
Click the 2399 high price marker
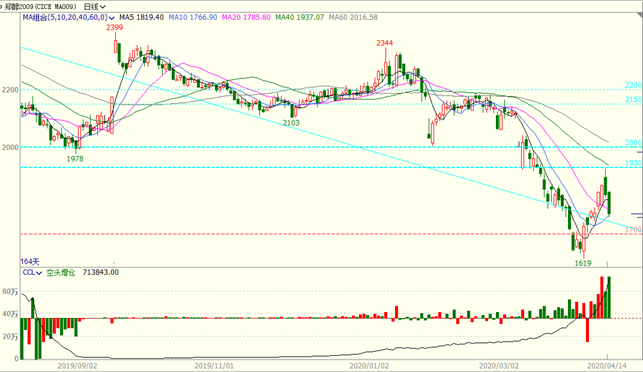pyautogui.click(x=114, y=27)
